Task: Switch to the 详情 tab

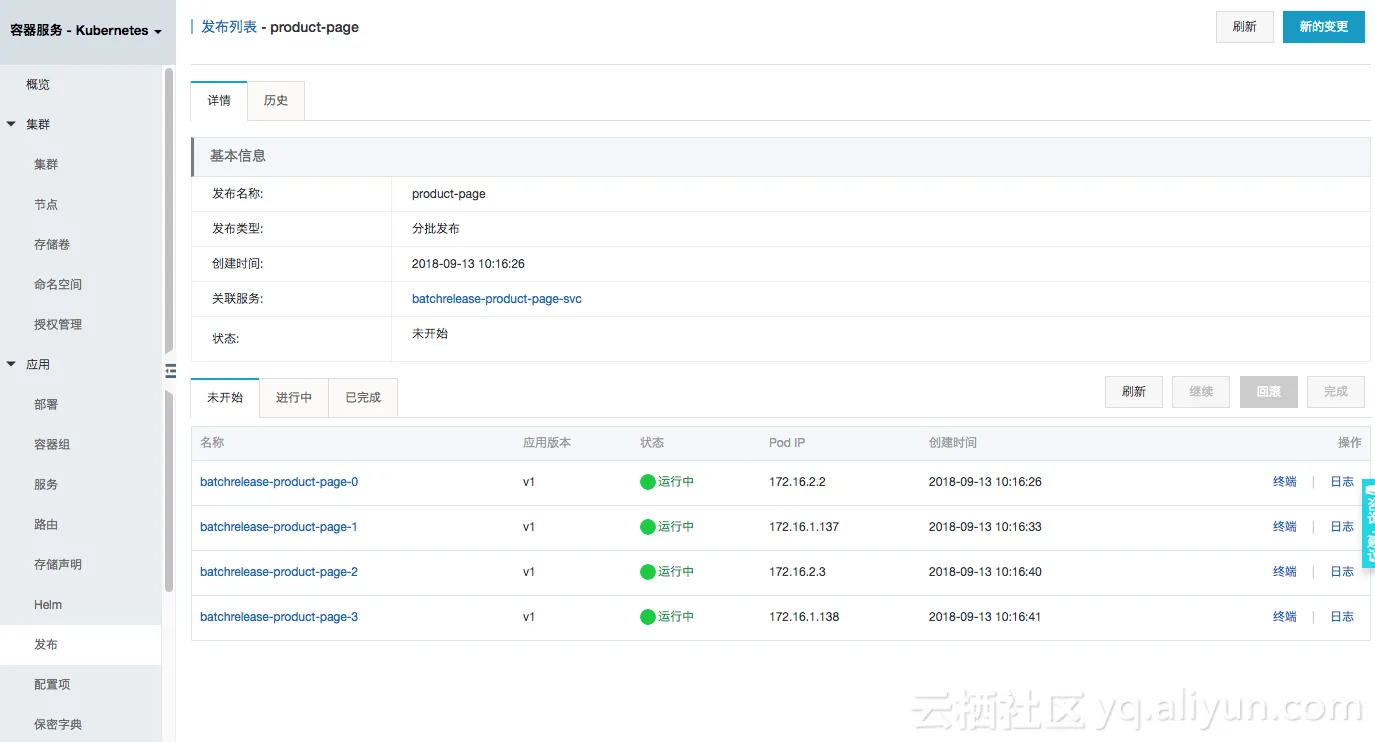Action: [x=219, y=101]
